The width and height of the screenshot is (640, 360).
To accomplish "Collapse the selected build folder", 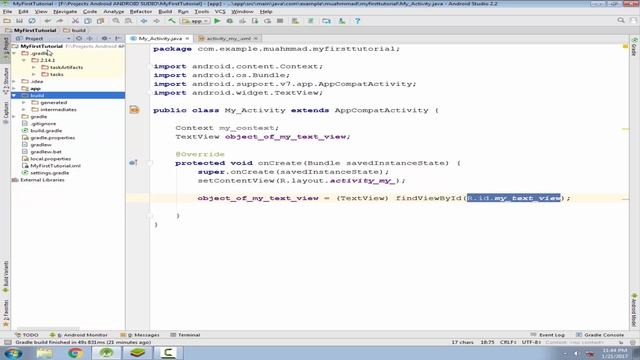I will click(15, 95).
